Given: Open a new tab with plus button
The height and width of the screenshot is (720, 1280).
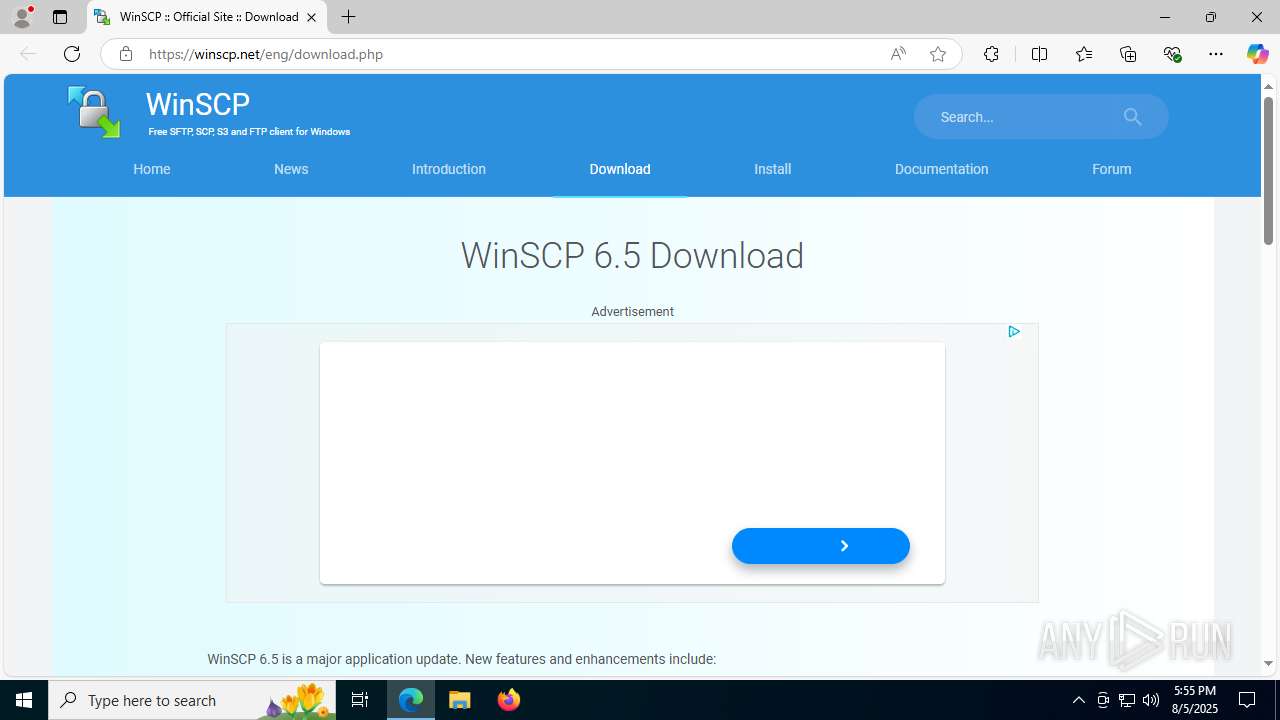Looking at the screenshot, I should click(x=348, y=17).
